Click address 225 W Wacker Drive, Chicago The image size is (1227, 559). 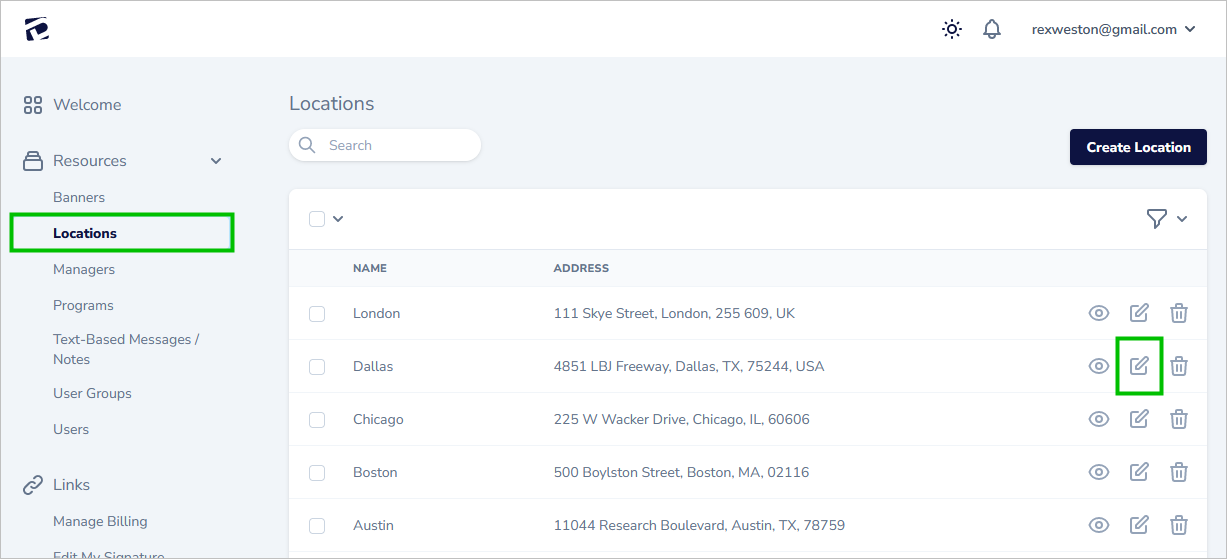682,419
